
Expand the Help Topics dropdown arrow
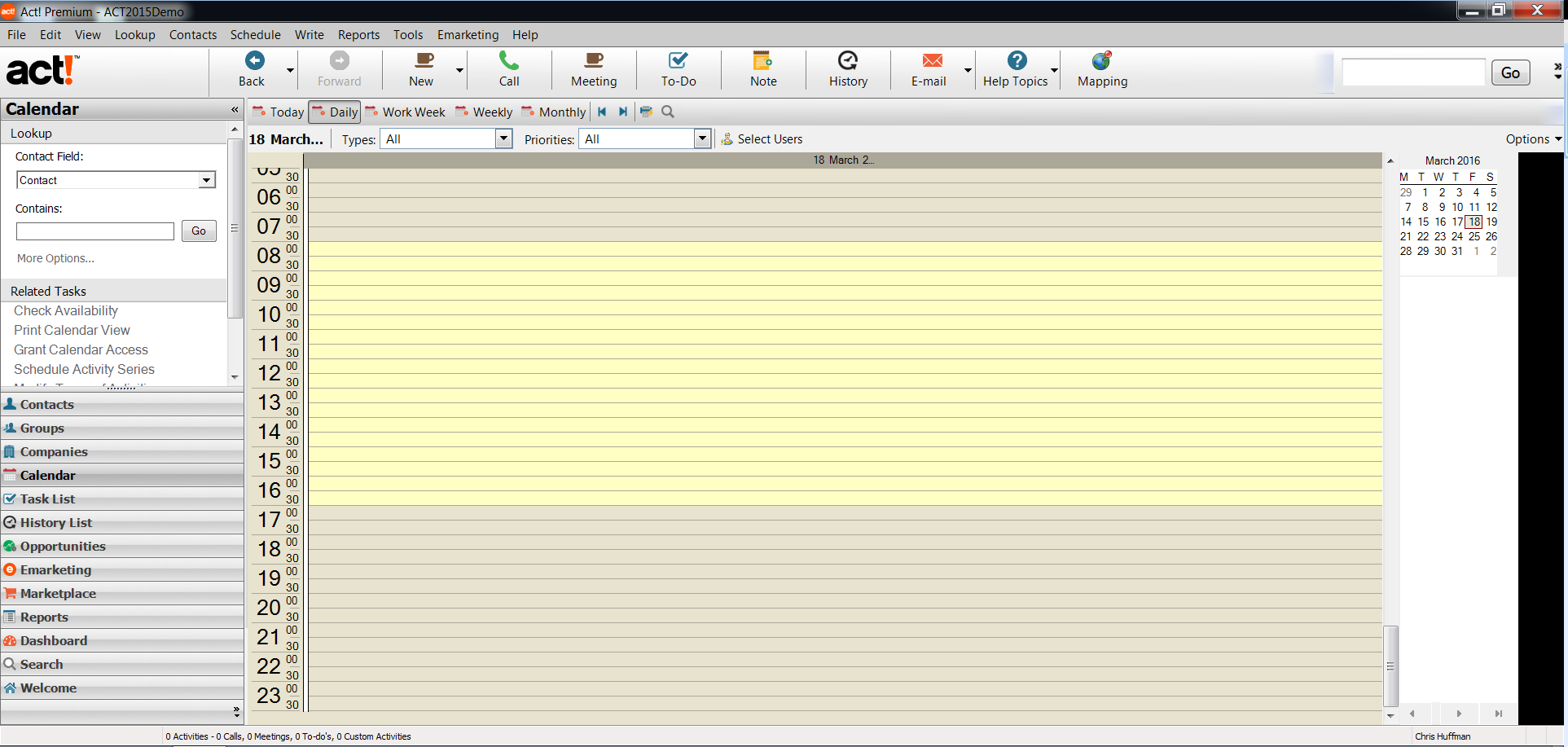tap(1054, 70)
